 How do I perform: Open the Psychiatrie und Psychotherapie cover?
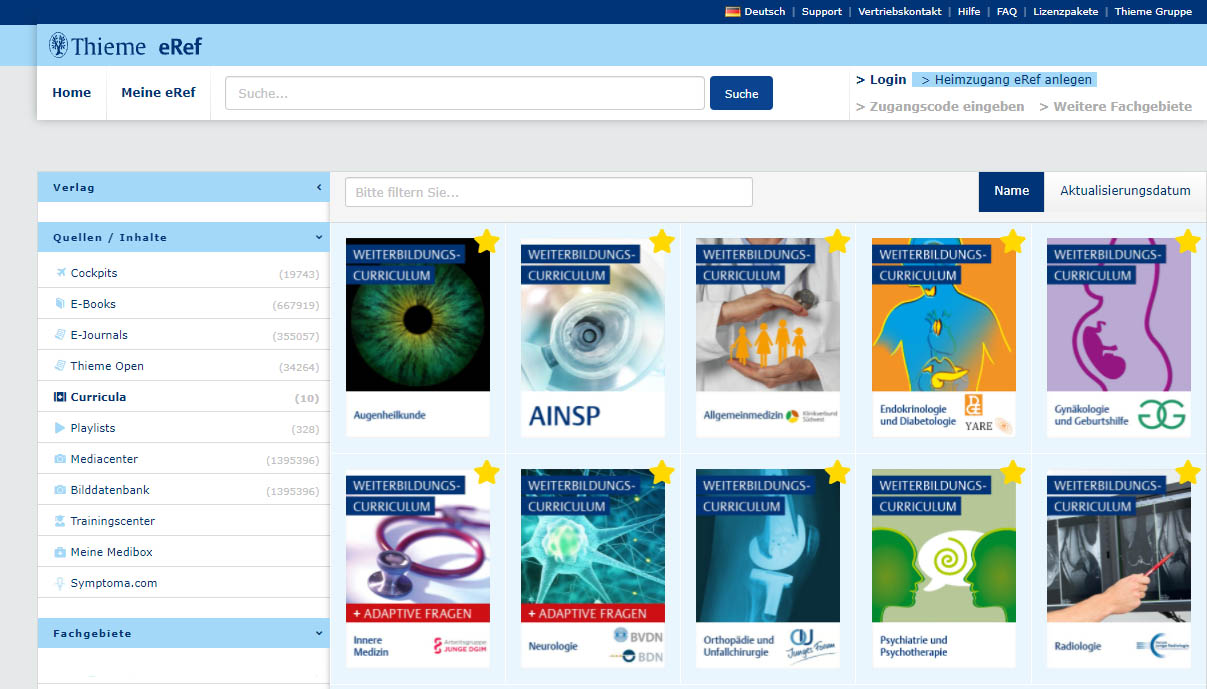click(x=944, y=568)
